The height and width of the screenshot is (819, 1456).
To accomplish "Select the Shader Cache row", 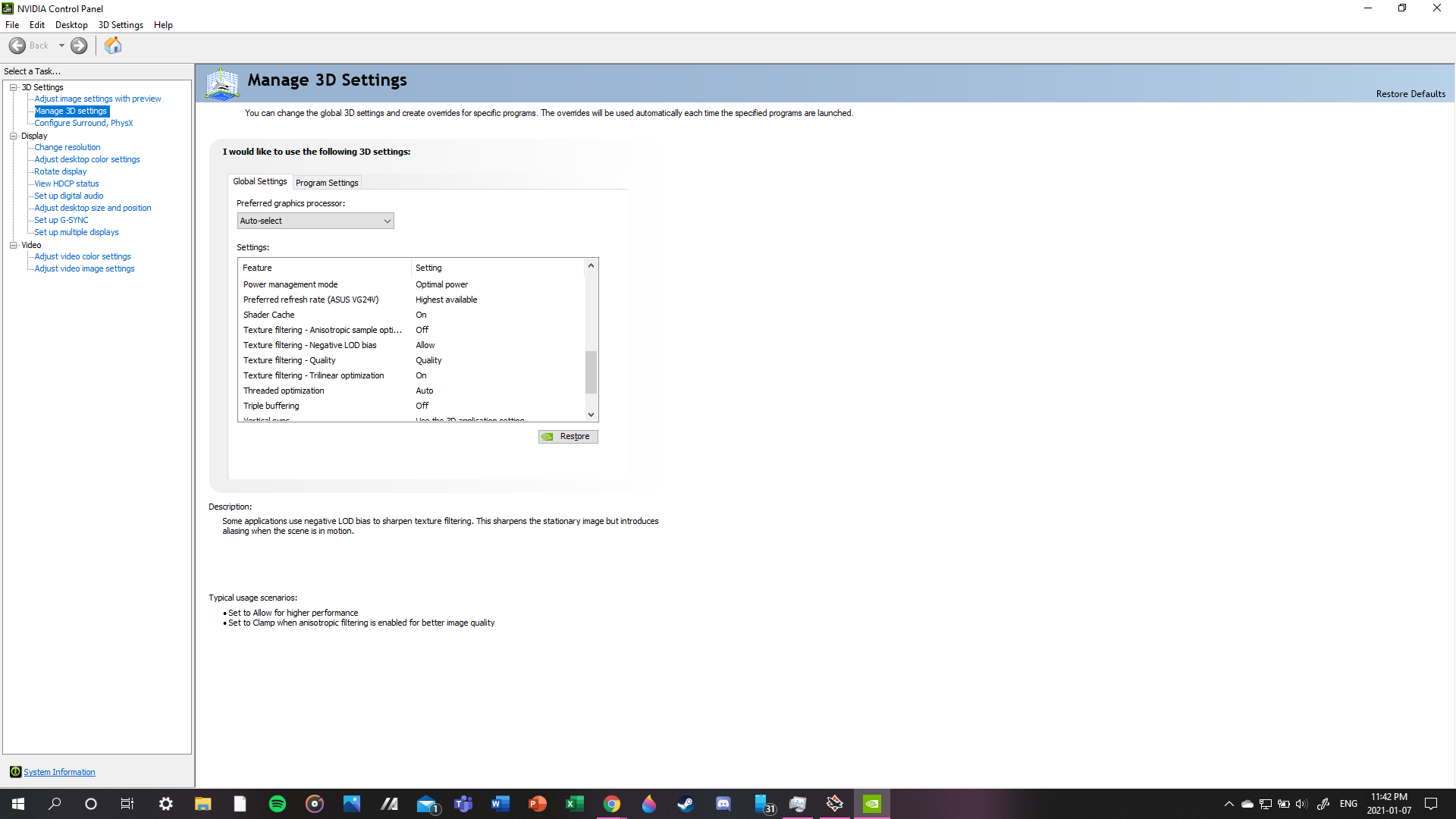I will (412, 315).
